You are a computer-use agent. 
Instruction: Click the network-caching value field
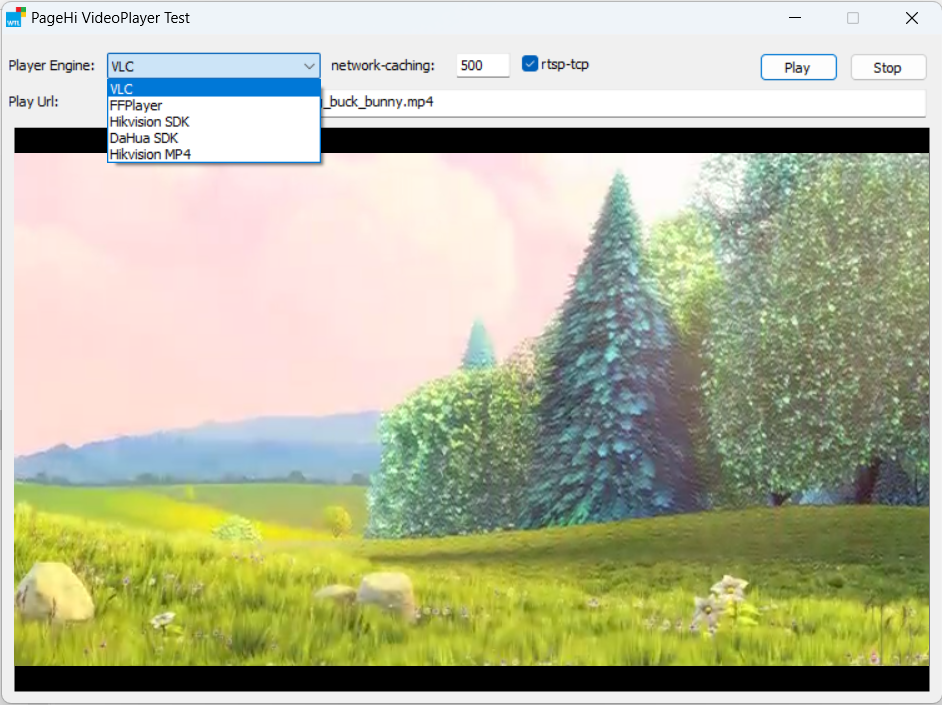(x=482, y=65)
